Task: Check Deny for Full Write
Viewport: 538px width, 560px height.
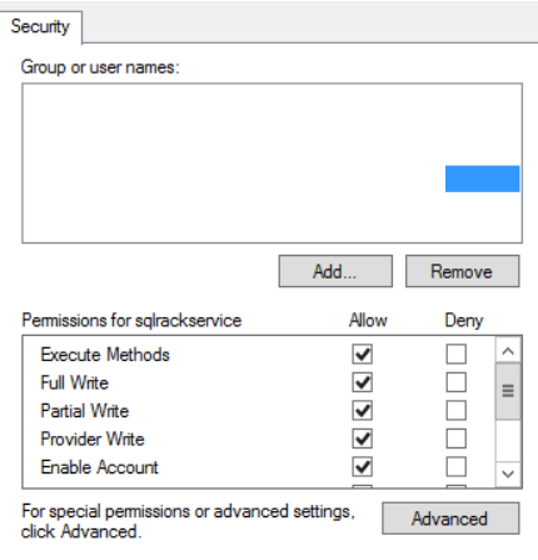Action: click(456, 382)
